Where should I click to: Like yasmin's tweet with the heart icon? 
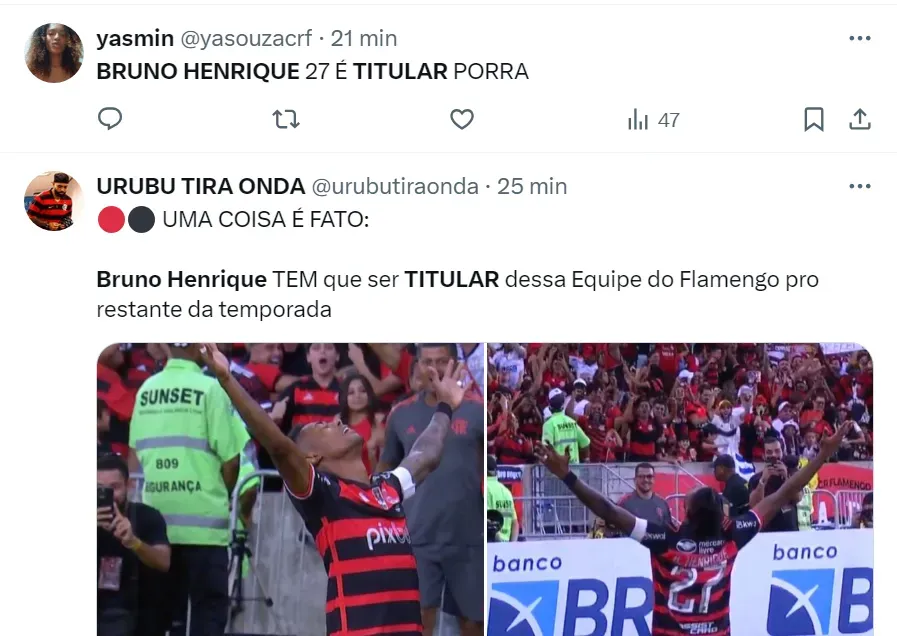pyautogui.click(x=462, y=120)
